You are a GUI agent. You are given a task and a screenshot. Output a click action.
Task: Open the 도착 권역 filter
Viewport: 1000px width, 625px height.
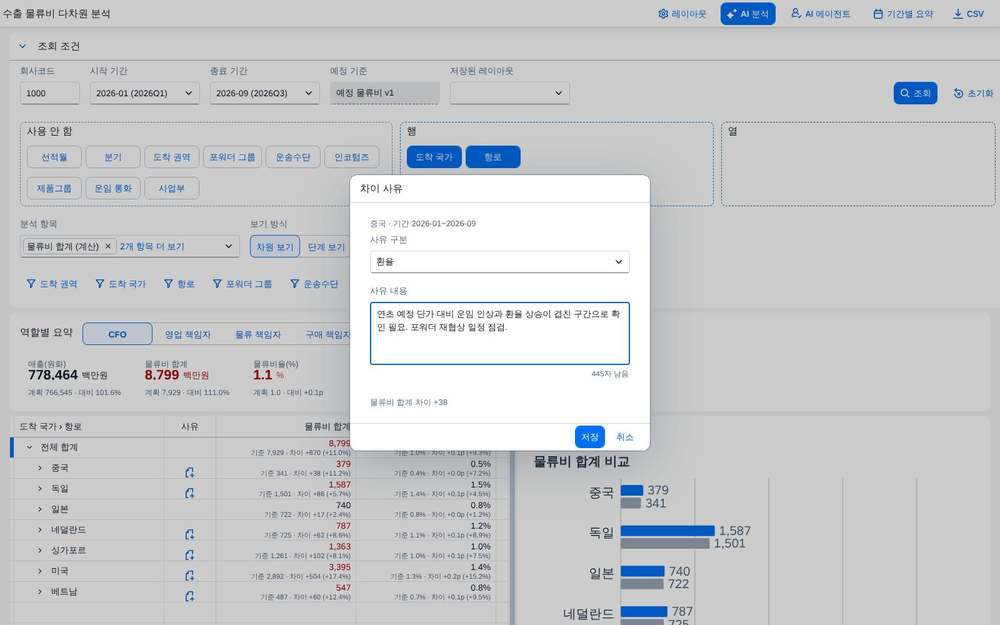(52, 284)
